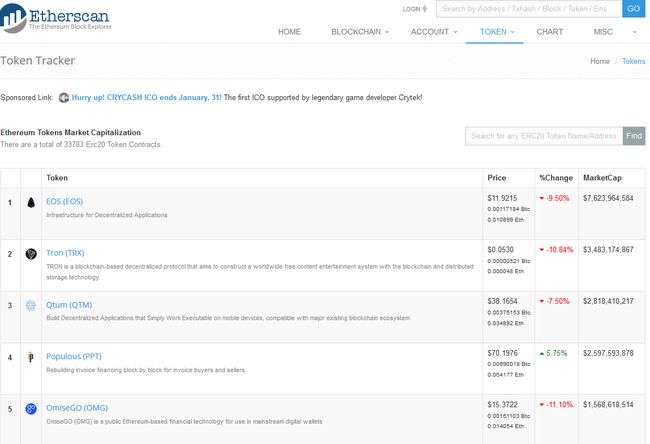Expand the chevron right of MISC

tap(634, 32)
